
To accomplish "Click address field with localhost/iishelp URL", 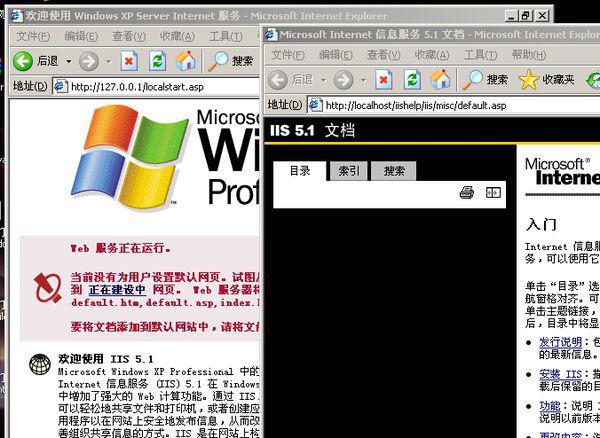I will (455, 105).
